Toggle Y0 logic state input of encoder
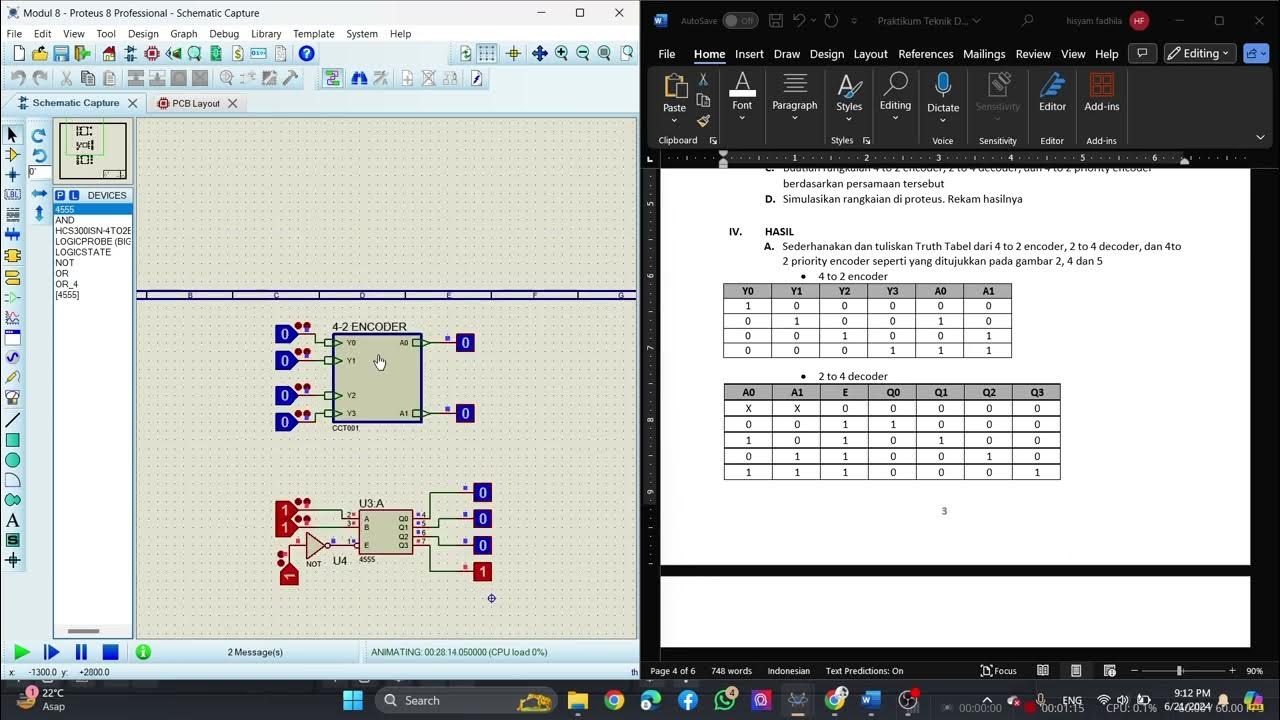The height and width of the screenshot is (720, 1280). 285,335
